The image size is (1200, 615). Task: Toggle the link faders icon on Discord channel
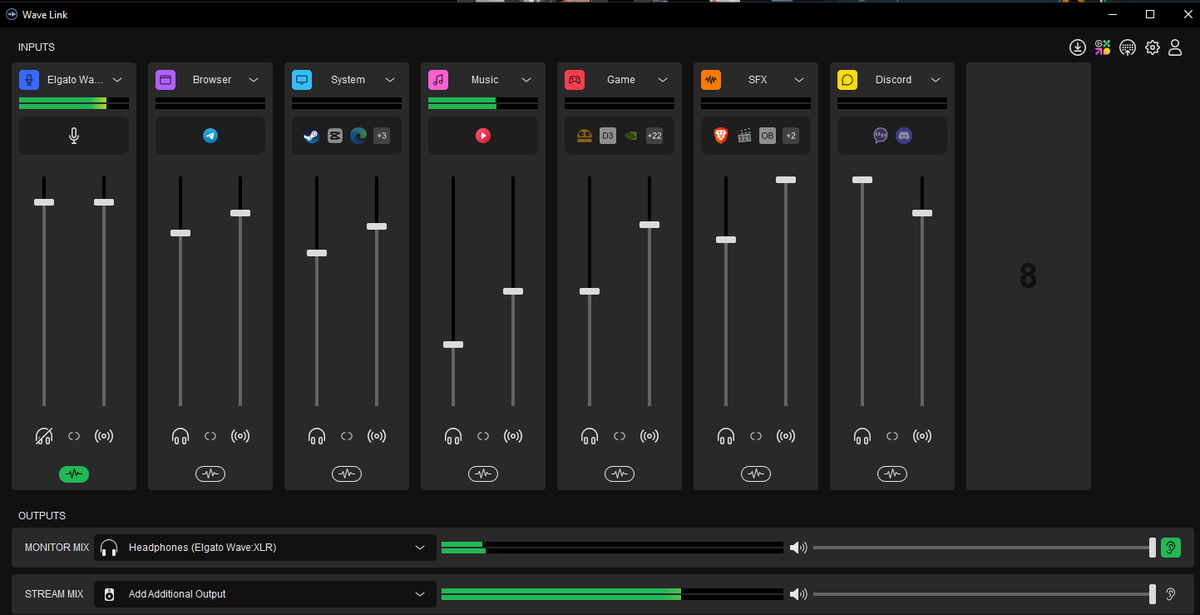tap(892, 436)
